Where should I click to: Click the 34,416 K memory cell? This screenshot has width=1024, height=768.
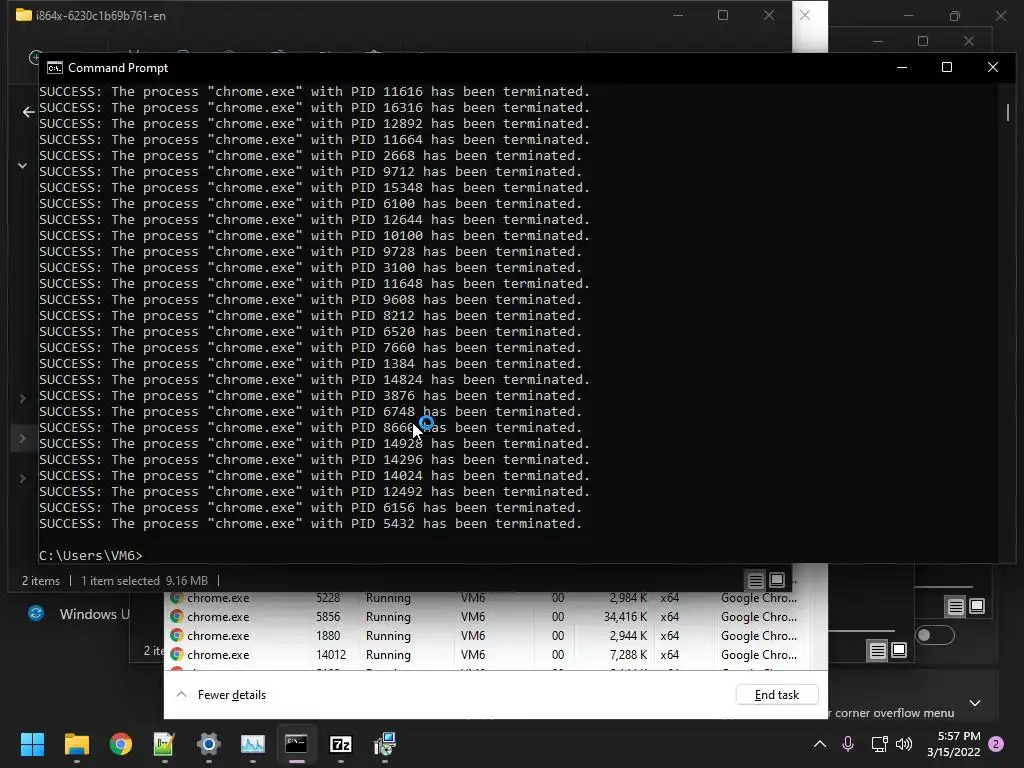pyautogui.click(x=625, y=616)
